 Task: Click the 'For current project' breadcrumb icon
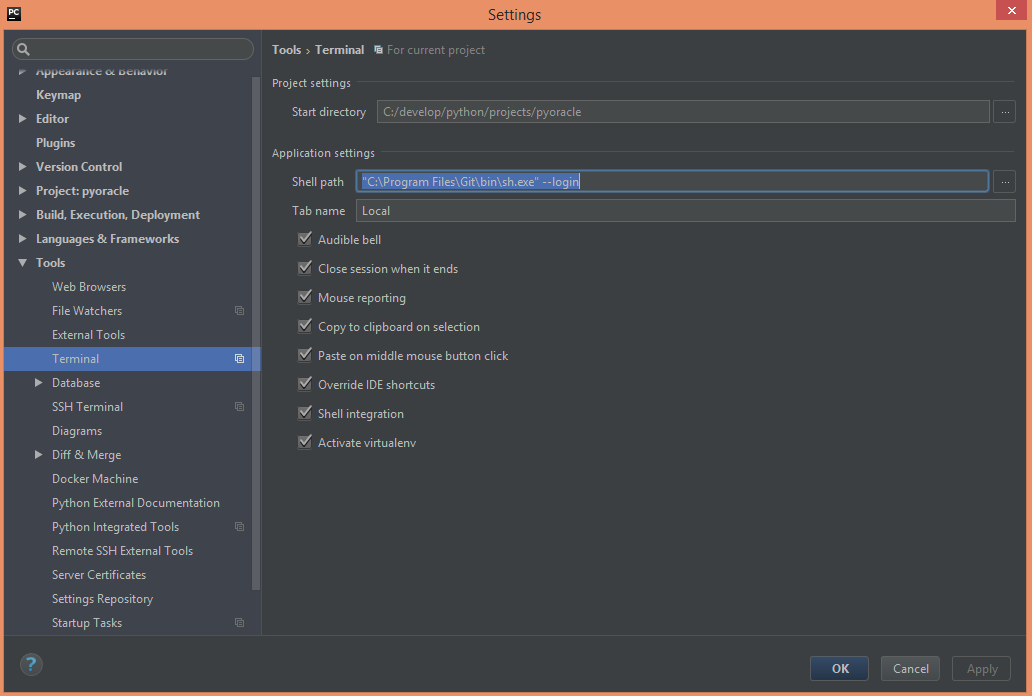pyautogui.click(x=377, y=49)
